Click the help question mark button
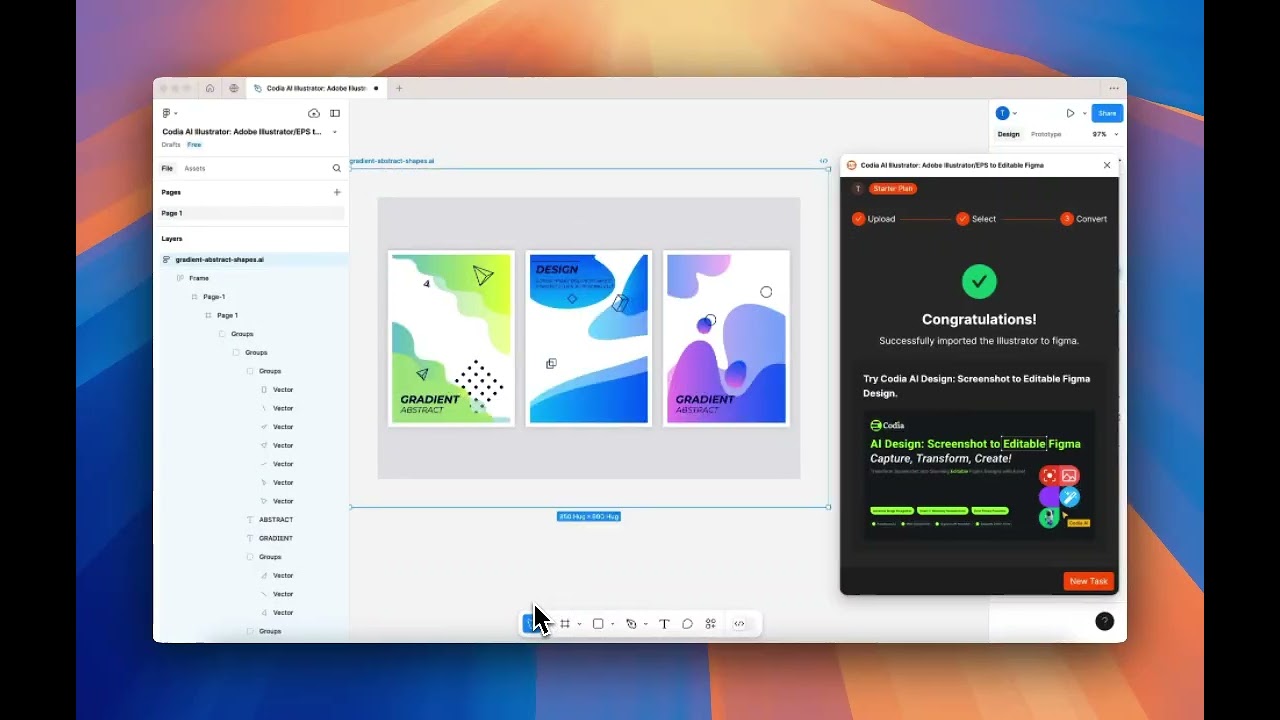The width and height of the screenshot is (1280, 720). point(1104,621)
